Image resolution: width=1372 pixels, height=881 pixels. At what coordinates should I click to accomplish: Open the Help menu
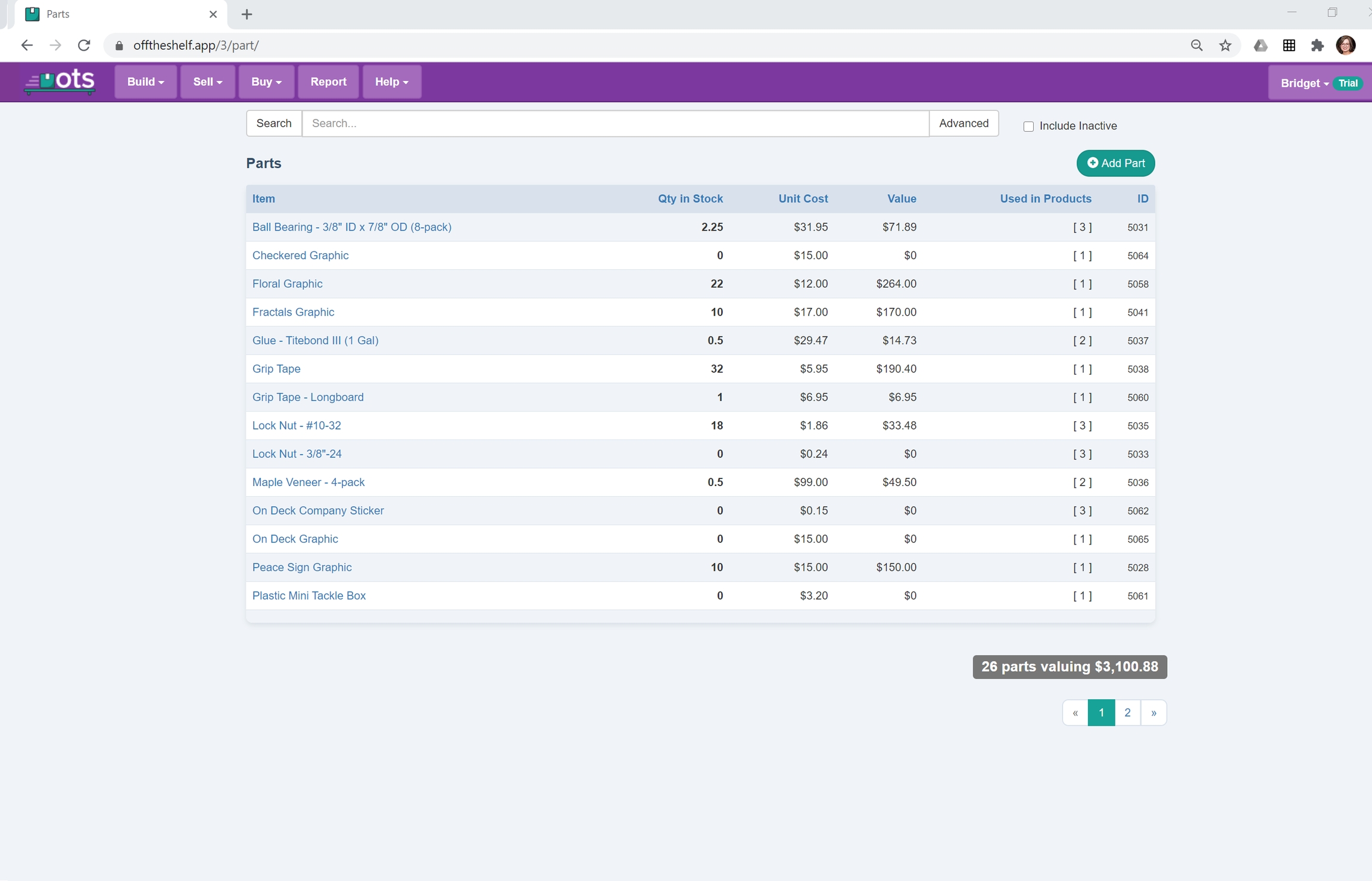coord(391,82)
